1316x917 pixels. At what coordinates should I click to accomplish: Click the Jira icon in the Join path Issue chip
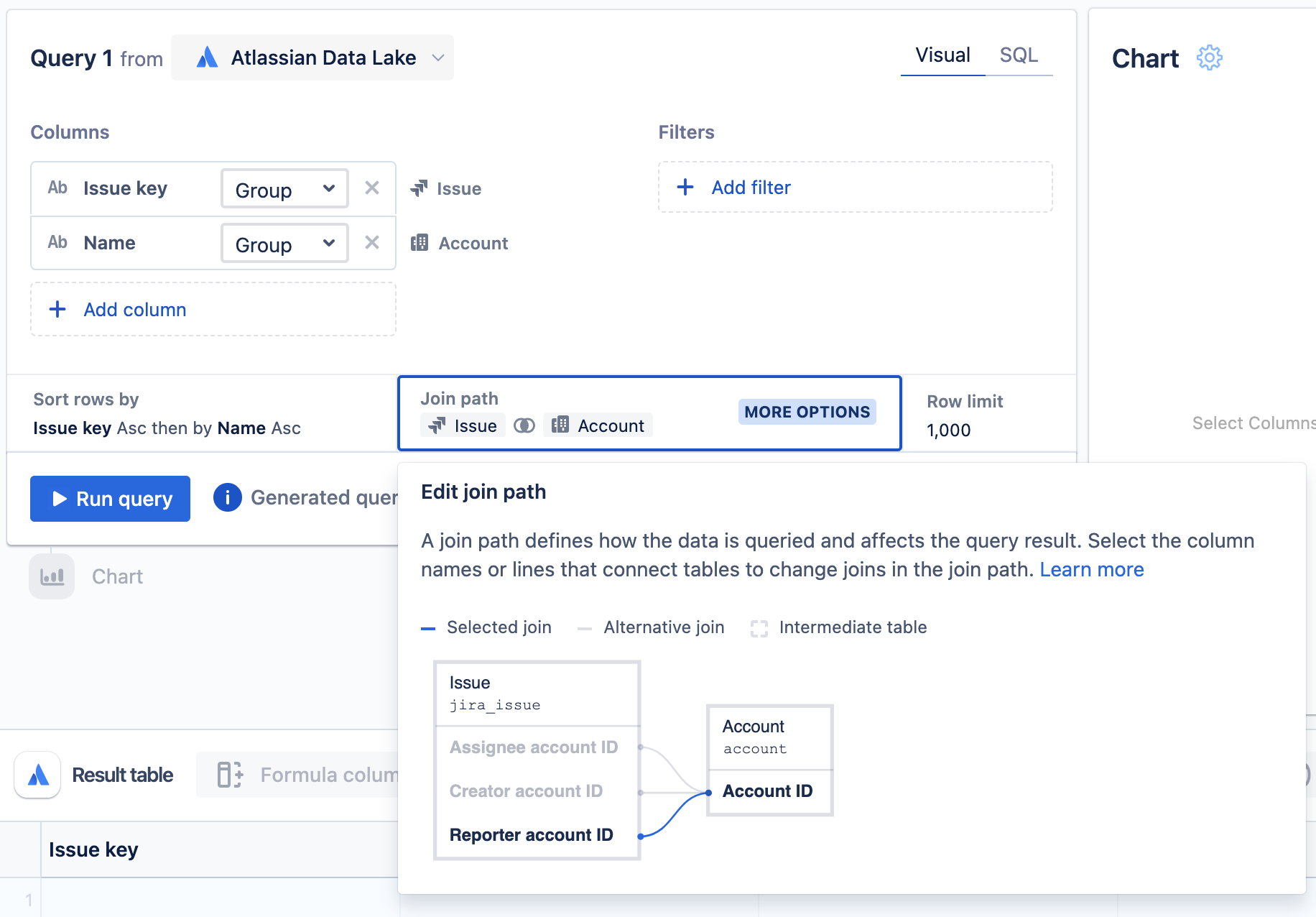click(x=437, y=425)
